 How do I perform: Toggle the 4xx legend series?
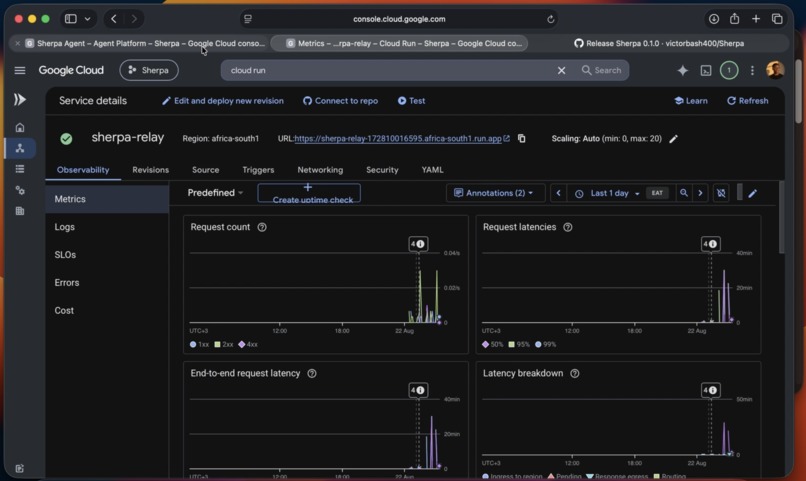point(248,344)
